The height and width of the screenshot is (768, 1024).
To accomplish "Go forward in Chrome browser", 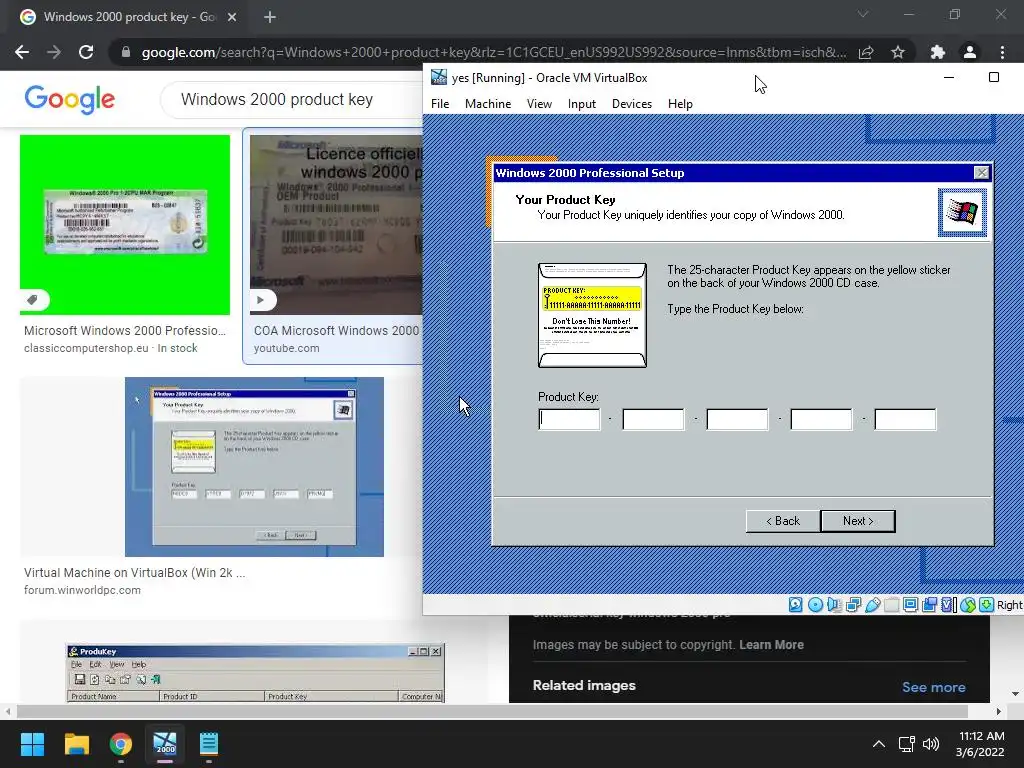I will click(x=54, y=52).
